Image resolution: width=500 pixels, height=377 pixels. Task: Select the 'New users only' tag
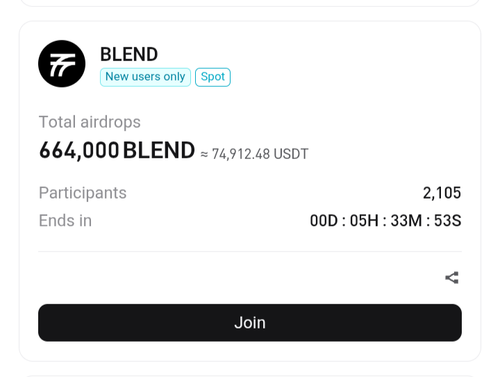[145, 77]
